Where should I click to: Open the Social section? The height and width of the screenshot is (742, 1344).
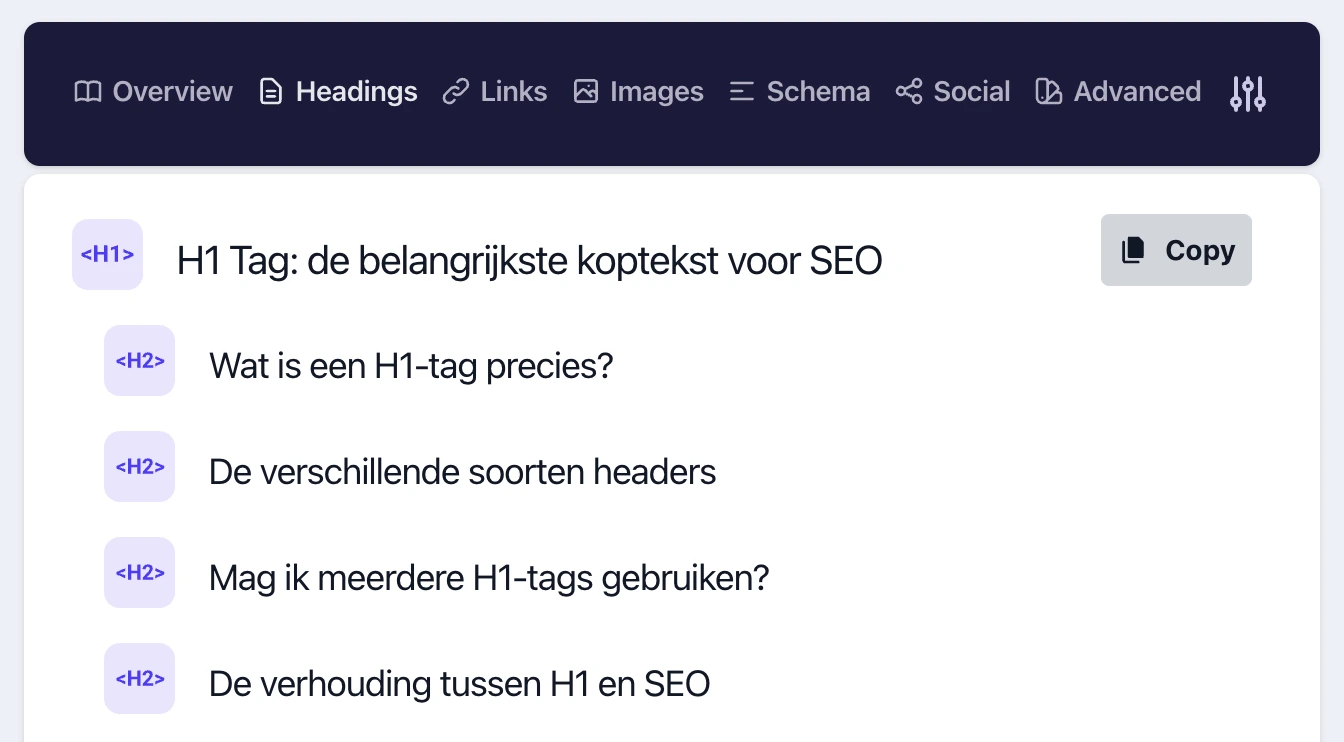click(x=970, y=91)
